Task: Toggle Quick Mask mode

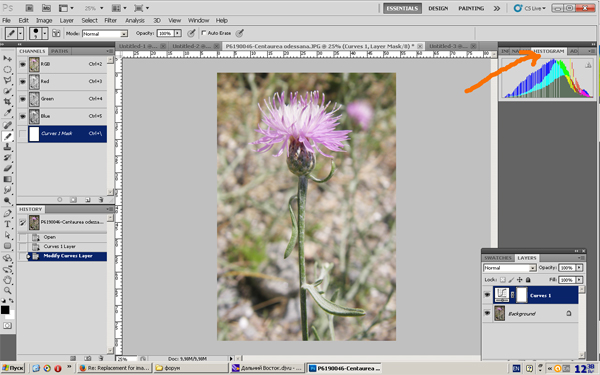Action: pyautogui.click(x=7, y=326)
